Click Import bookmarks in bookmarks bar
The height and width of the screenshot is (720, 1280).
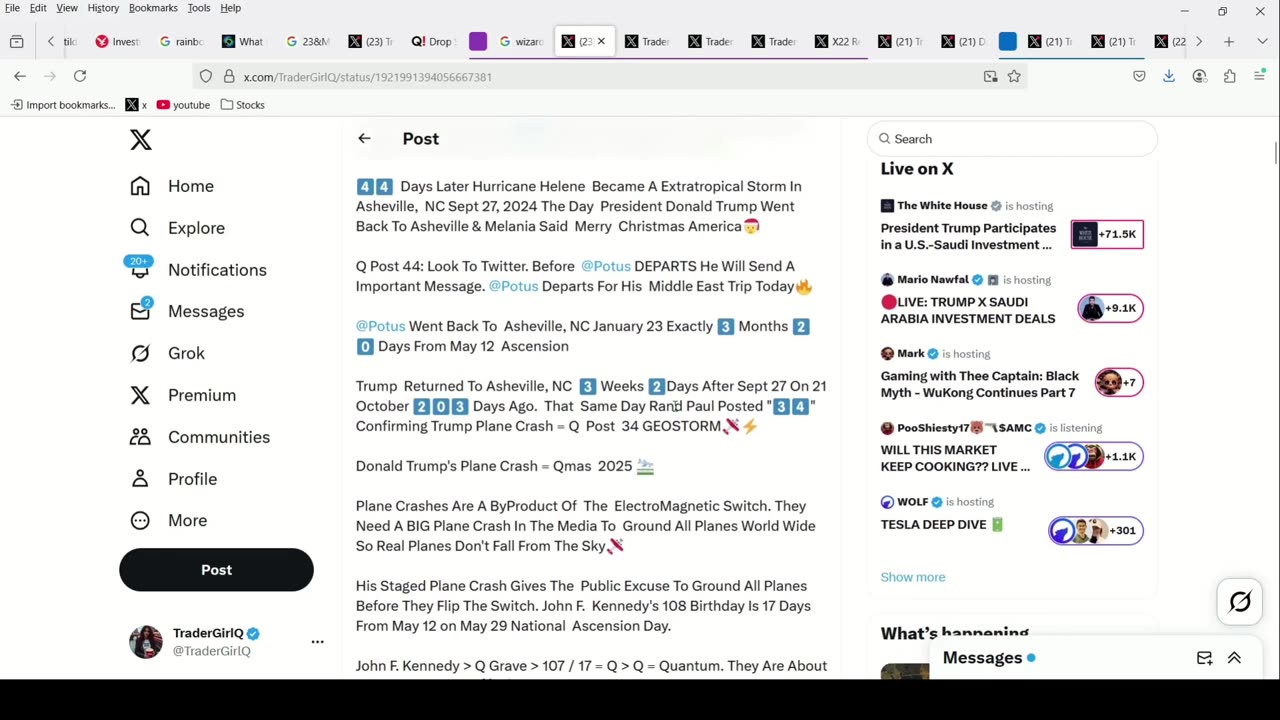(62, 105)
